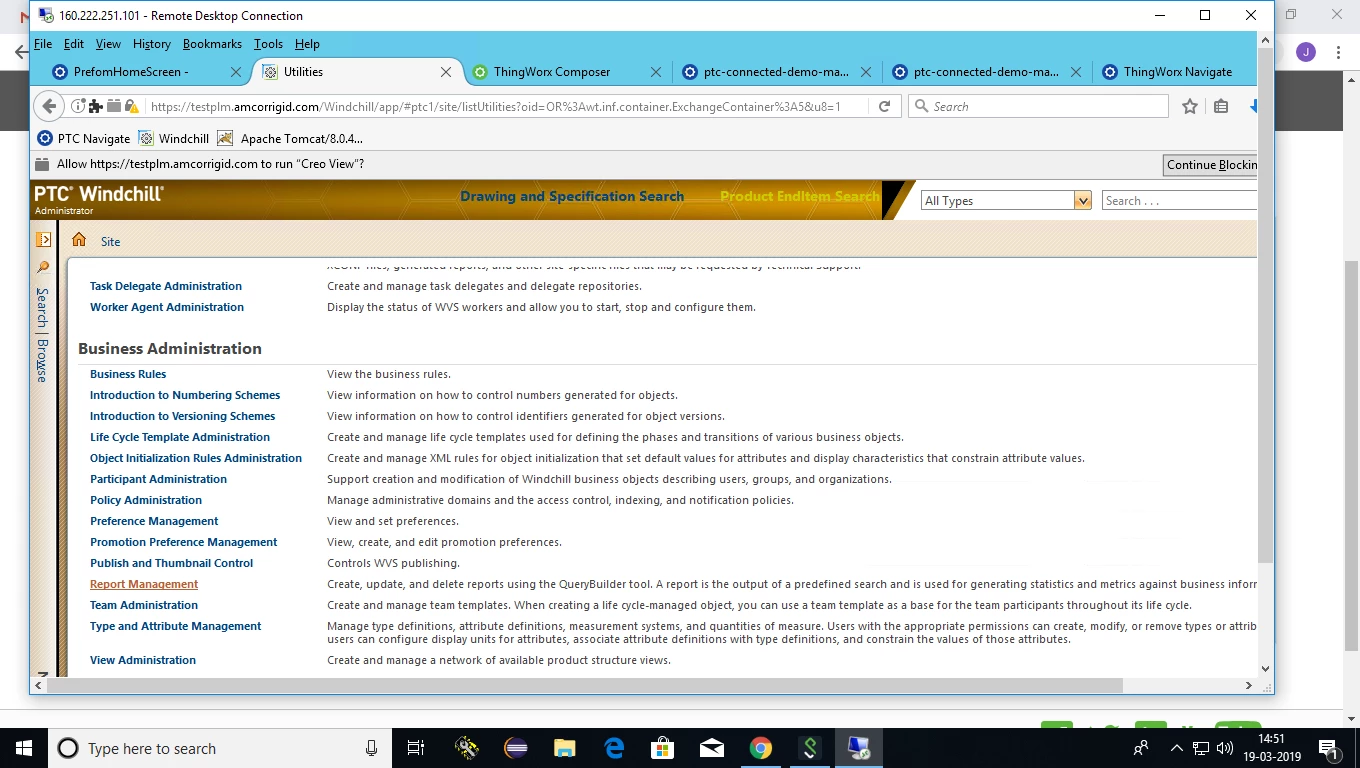This screenshot has width=1360, height=768.
Task: Open the Edit menu
Action: coord(74,44)
